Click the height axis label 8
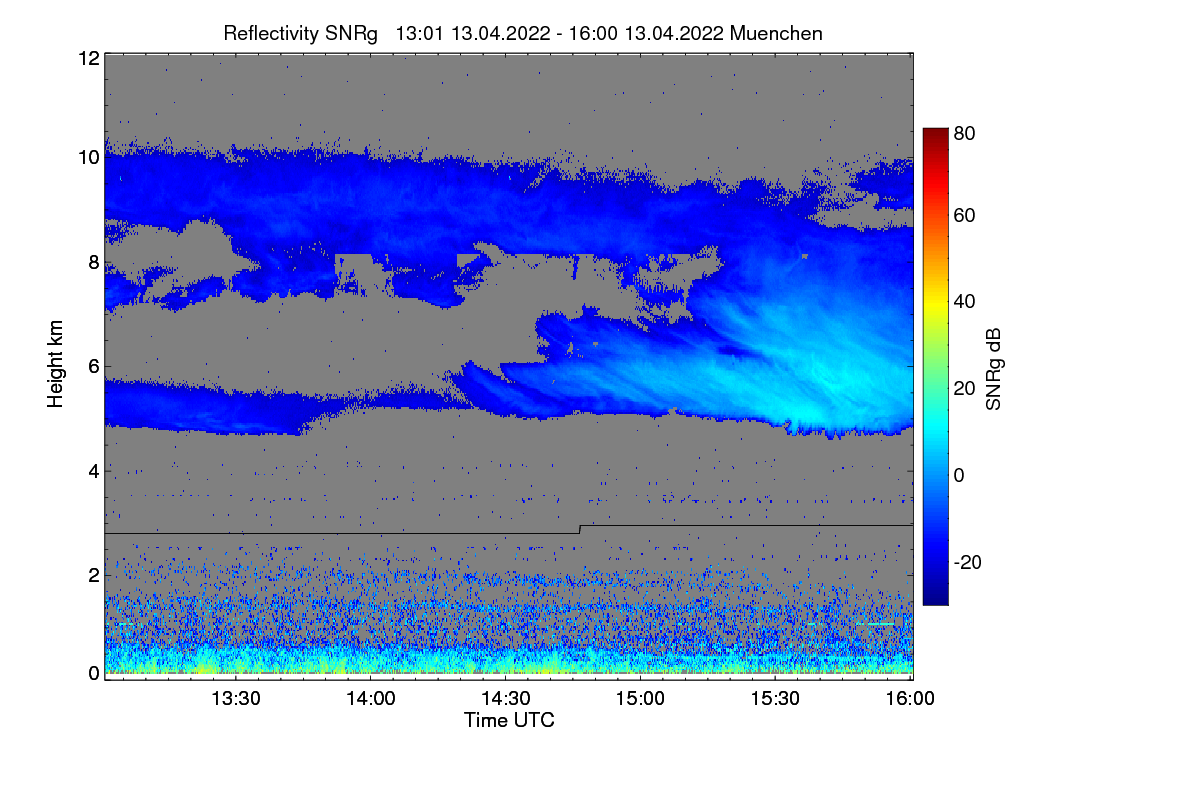Viewport: 1200px width, 800px height. 93,262
